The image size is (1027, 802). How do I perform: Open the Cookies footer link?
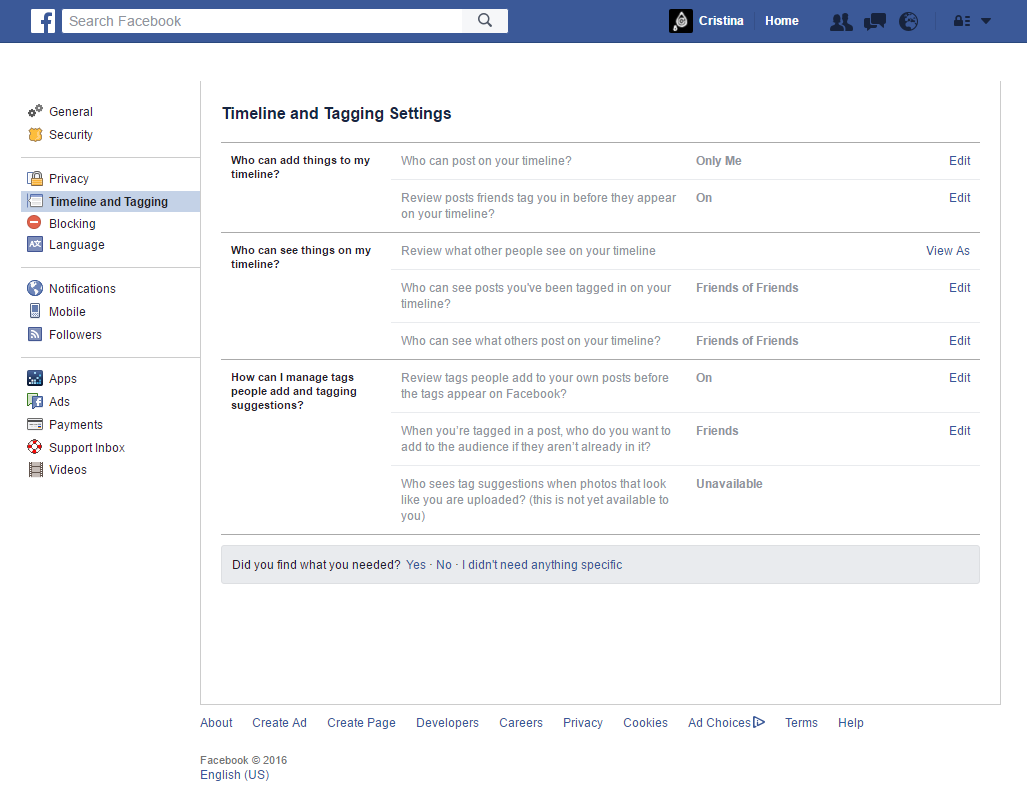tap(645, 722)
